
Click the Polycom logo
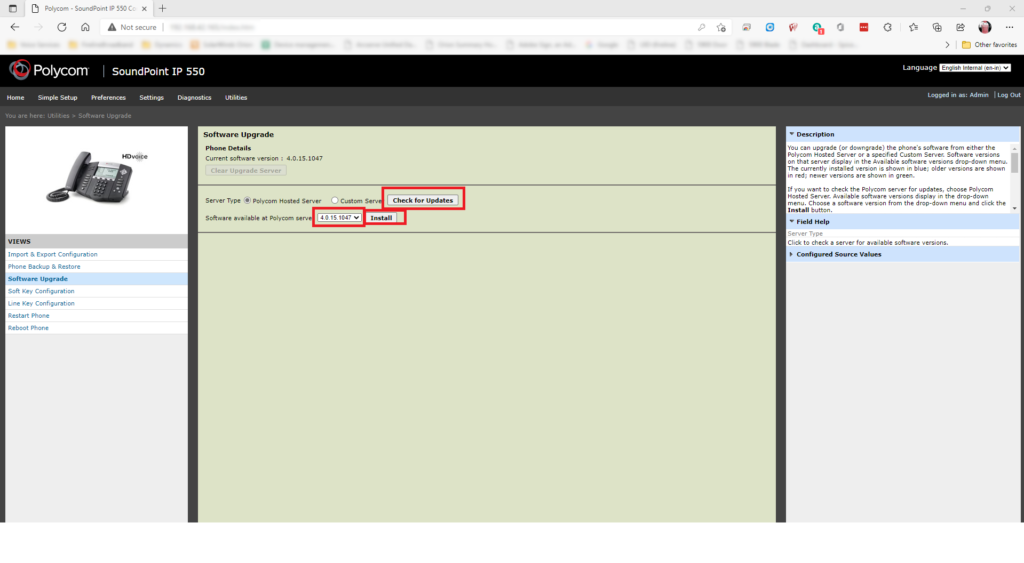pos(49,70)
